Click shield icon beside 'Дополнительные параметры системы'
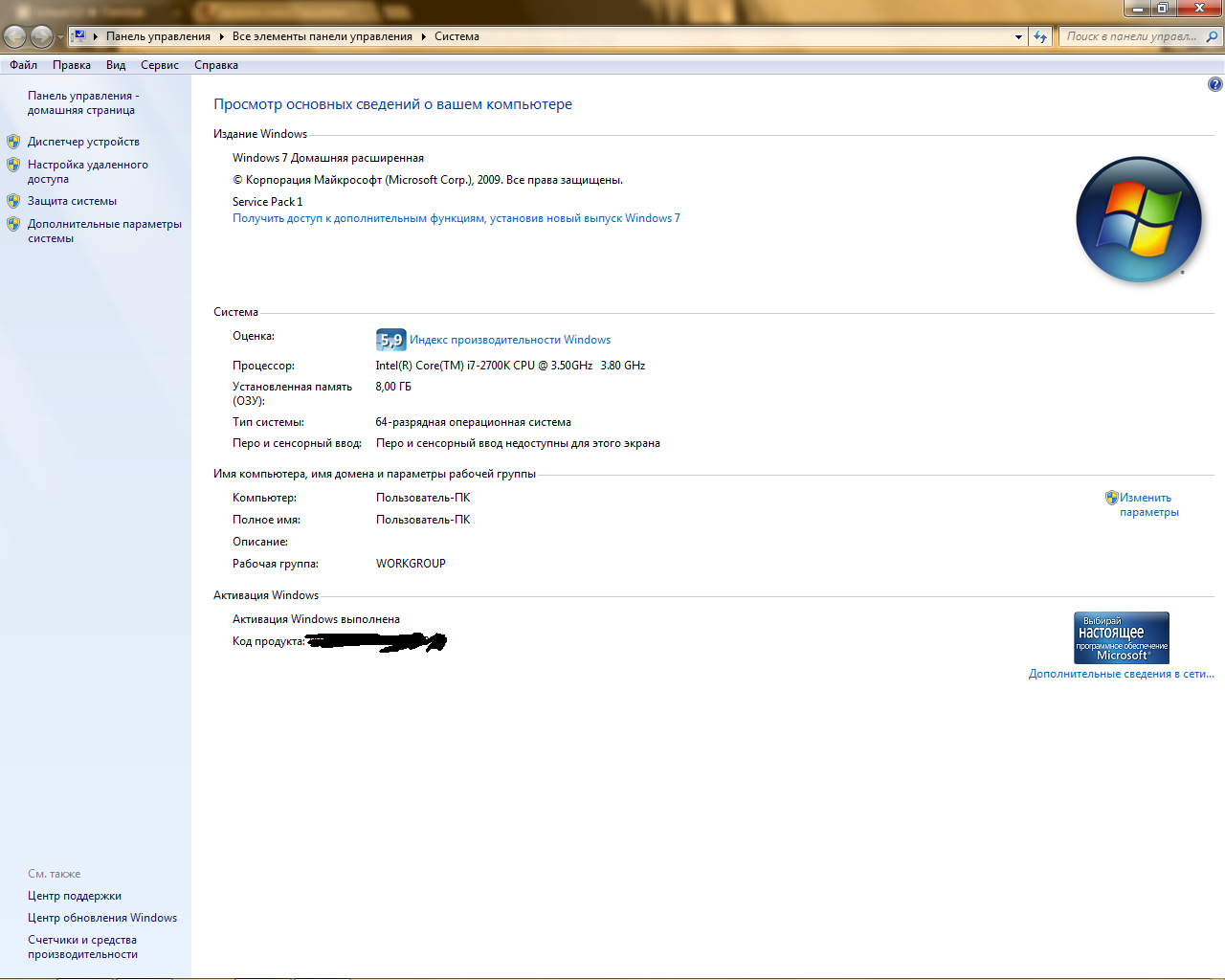This screenshot has height=980, width=1225. click(x=13, y=224)
